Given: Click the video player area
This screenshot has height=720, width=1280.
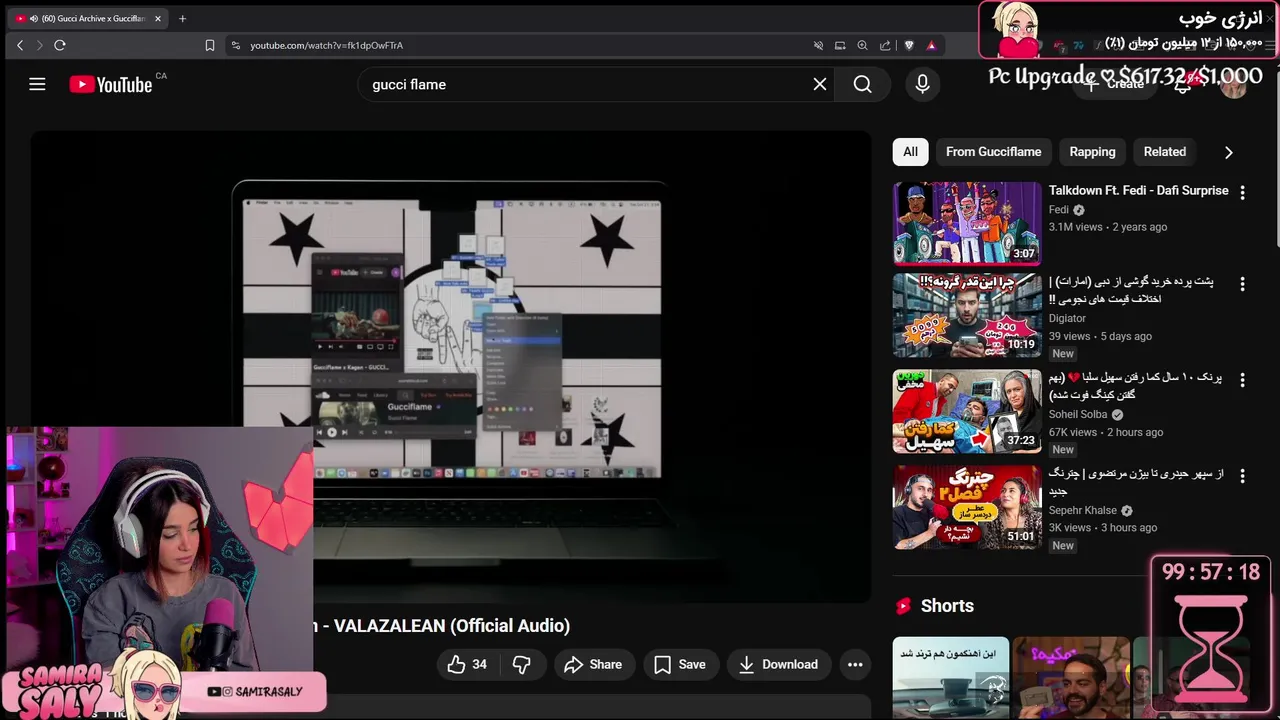Looking at the screenshot, I should (450, 367).
